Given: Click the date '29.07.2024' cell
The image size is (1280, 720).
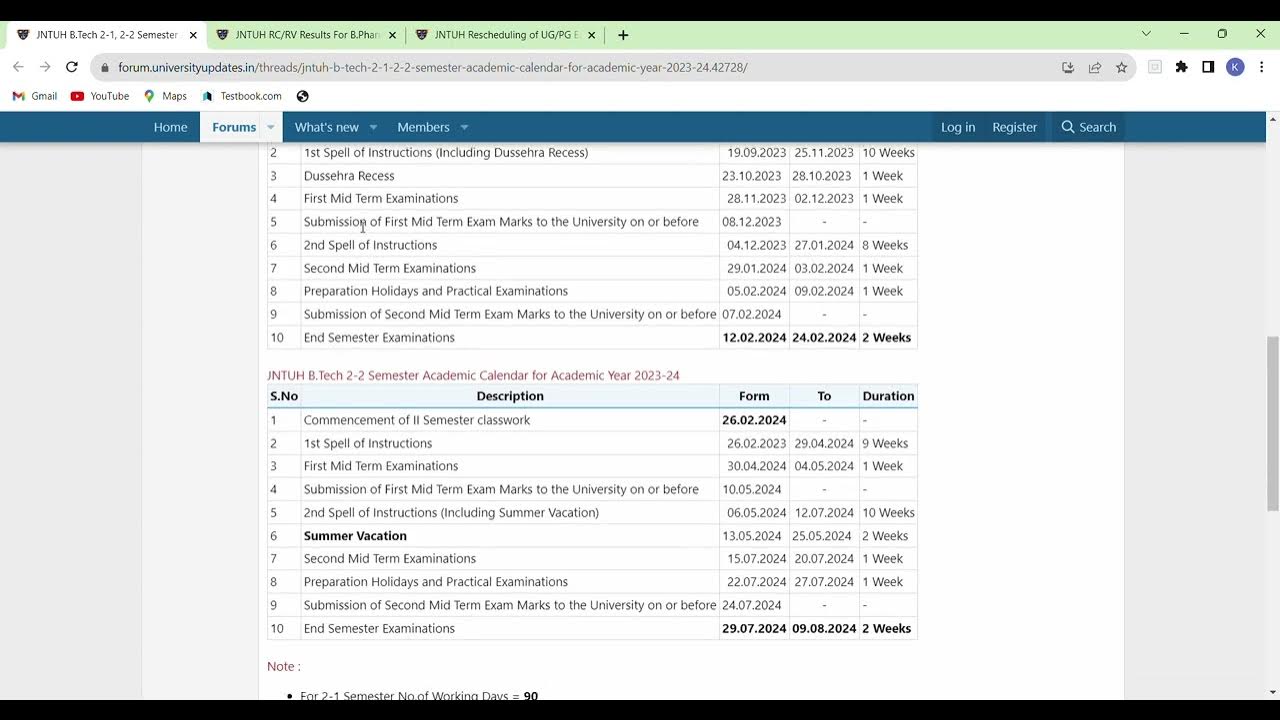Looking at the screenshot, I should click(x=754, y=628).
